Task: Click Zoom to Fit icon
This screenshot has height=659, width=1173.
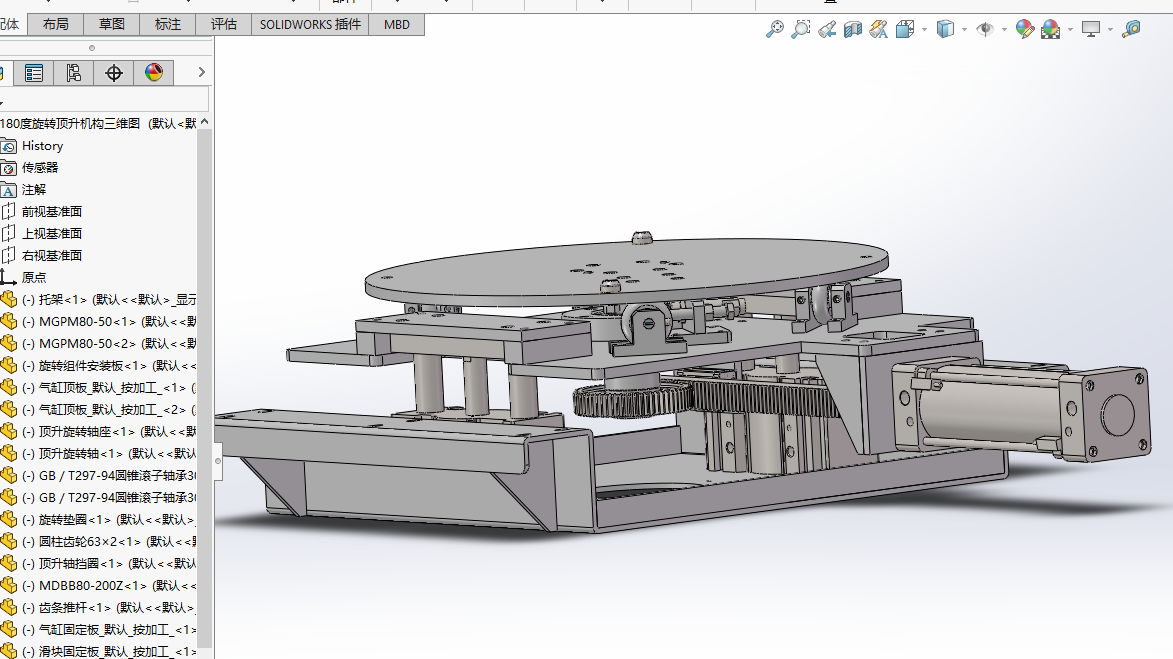Action: (775, 30)
